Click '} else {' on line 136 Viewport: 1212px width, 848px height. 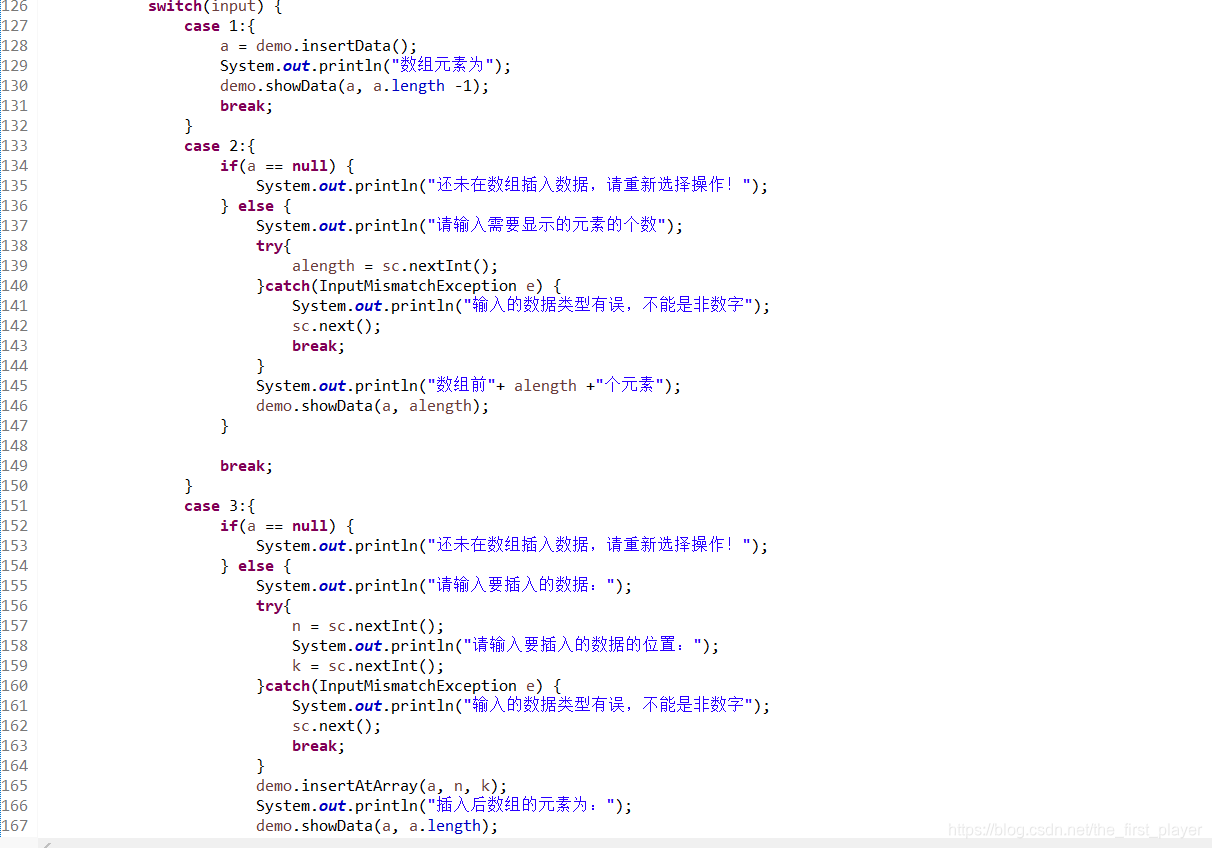pos(255,206)
